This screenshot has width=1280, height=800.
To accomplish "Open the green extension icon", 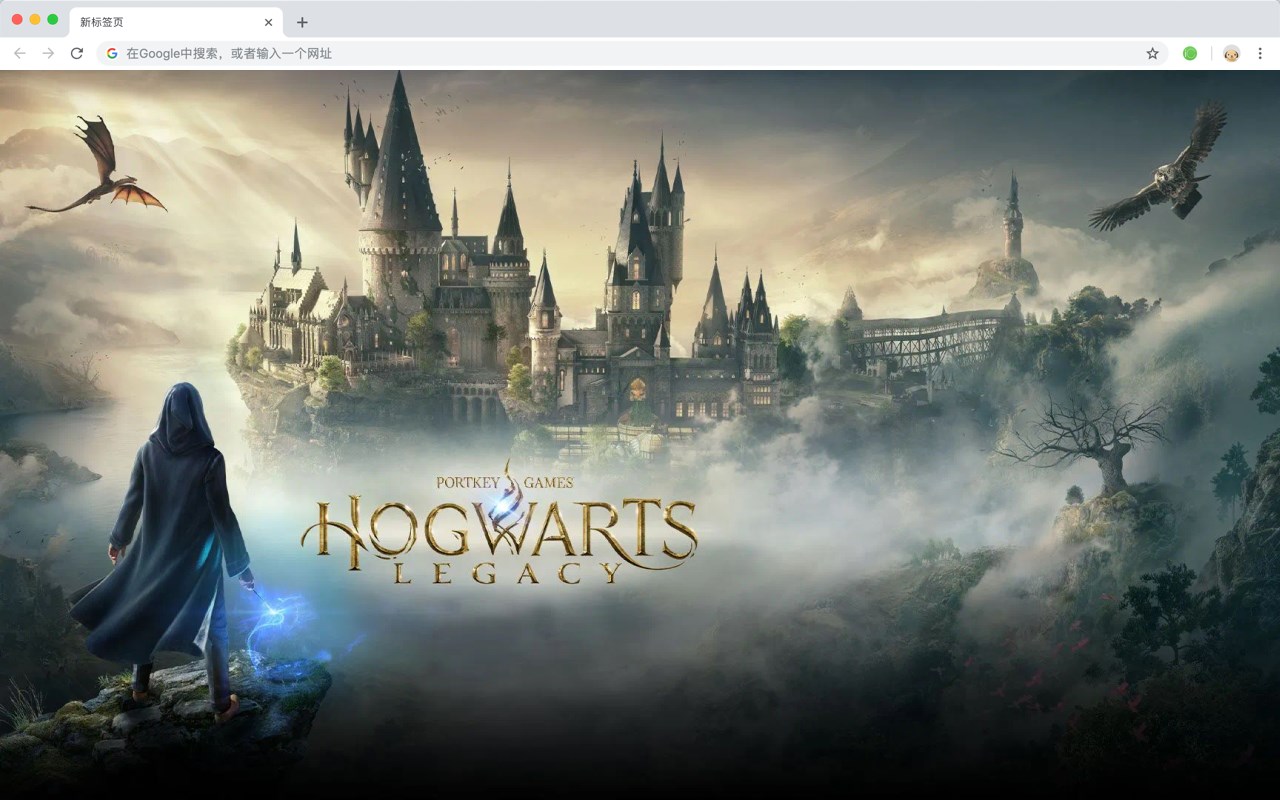I will tap(1190, 53).
